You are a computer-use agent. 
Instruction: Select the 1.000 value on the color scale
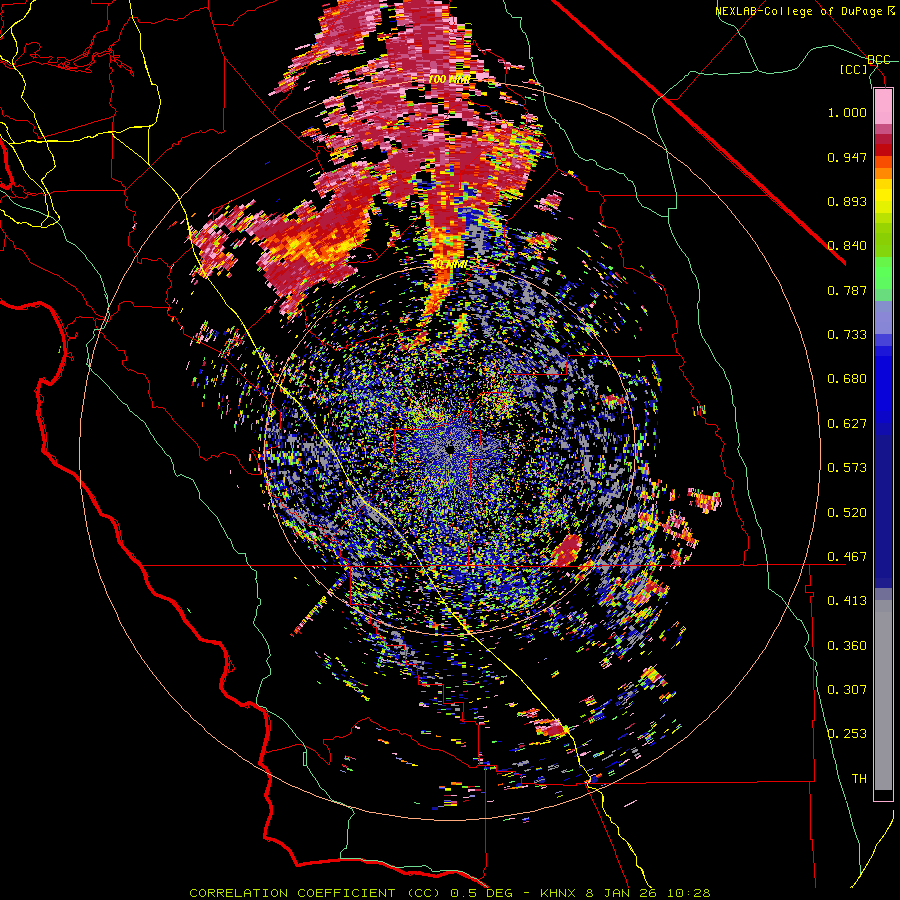click(847, 112)
